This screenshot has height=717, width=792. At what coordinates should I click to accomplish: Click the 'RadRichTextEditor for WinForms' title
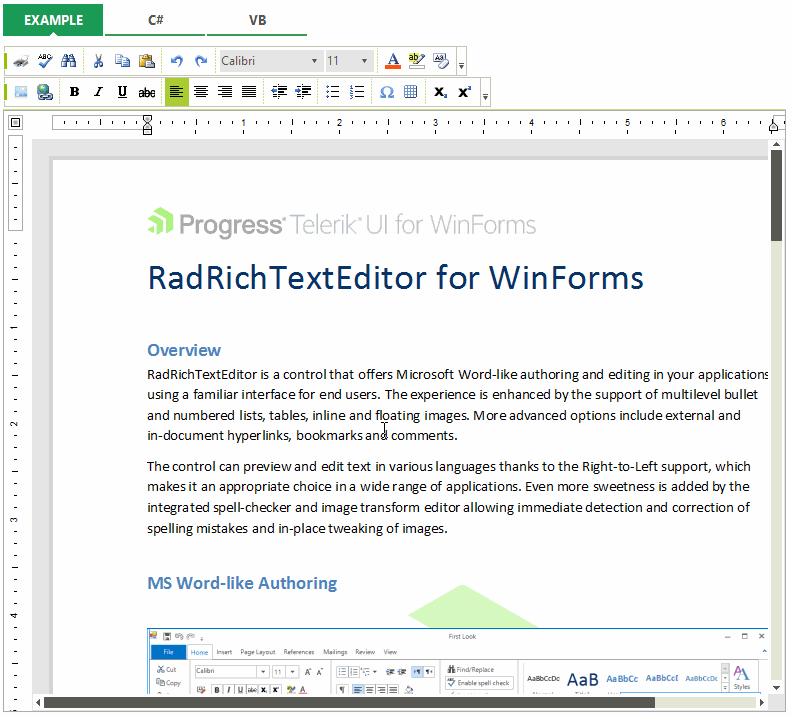tap(395, 278)
